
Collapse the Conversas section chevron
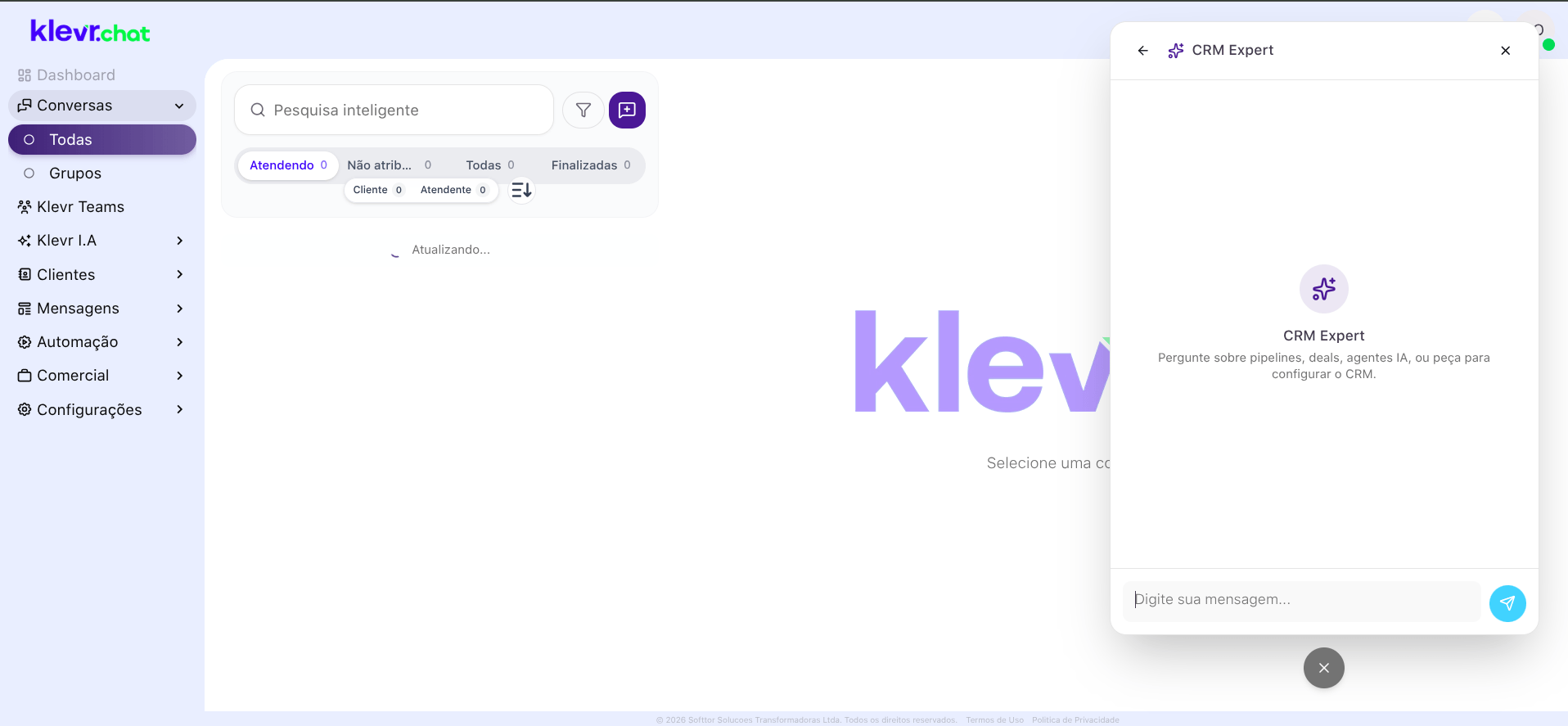pos(179,106)
